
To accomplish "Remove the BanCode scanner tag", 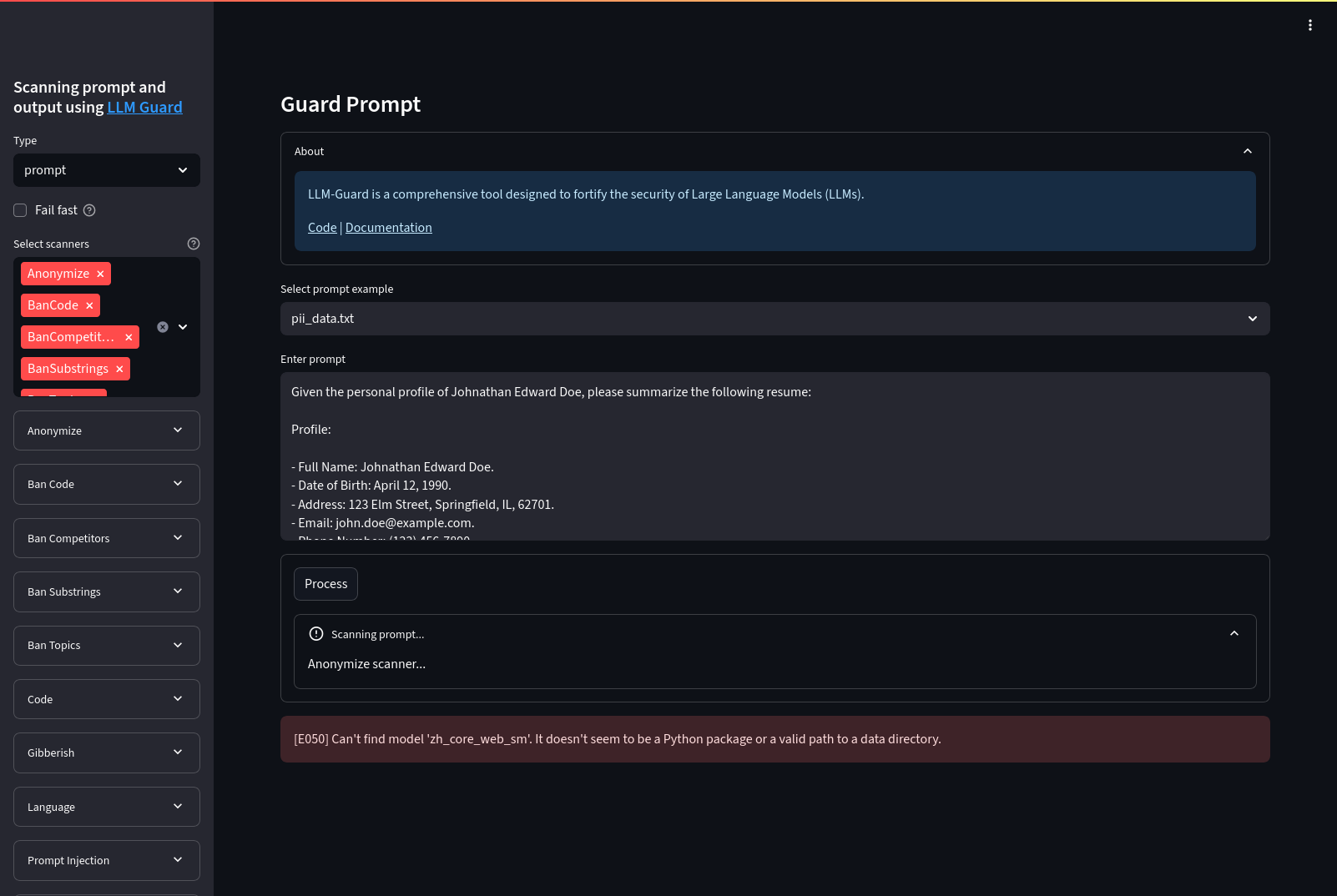I will 89,305.
